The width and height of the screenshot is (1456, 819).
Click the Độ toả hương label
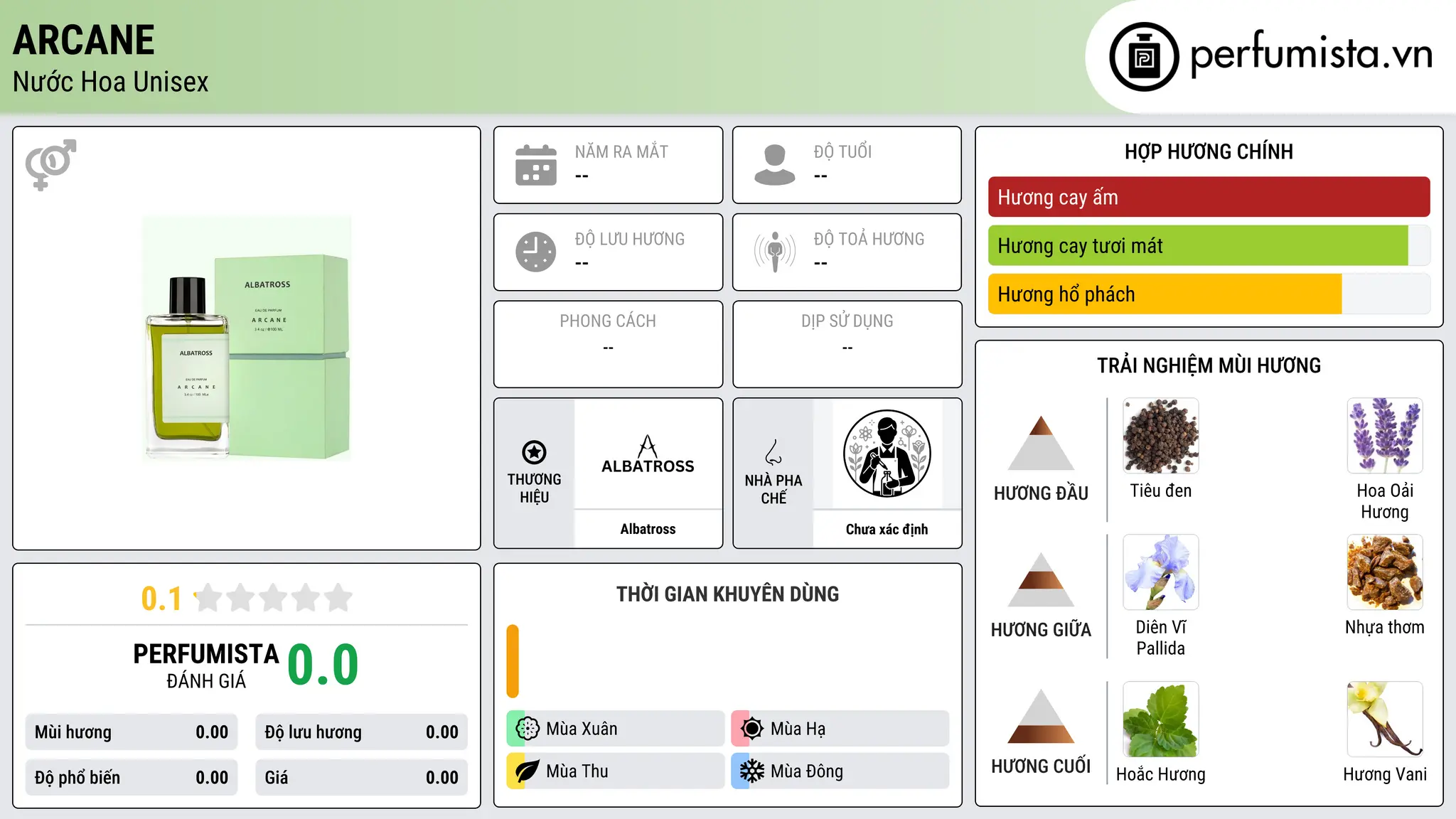coord(869,240)
